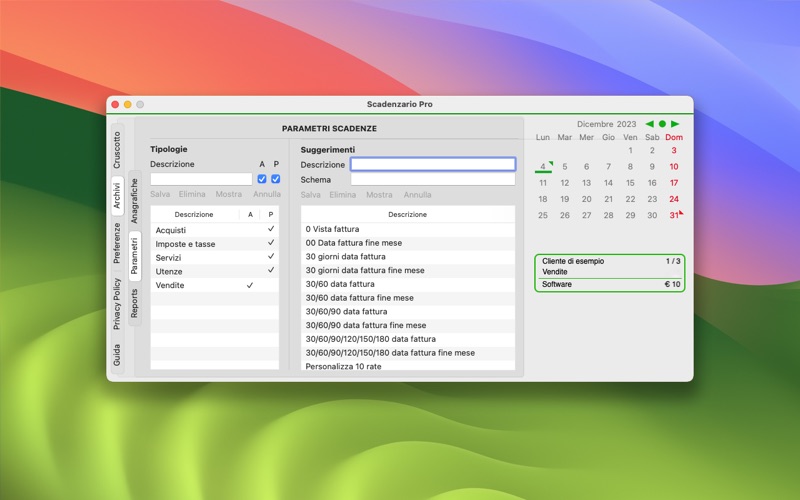Toggle the P checkbox under Tipologie

pos(276,179)
